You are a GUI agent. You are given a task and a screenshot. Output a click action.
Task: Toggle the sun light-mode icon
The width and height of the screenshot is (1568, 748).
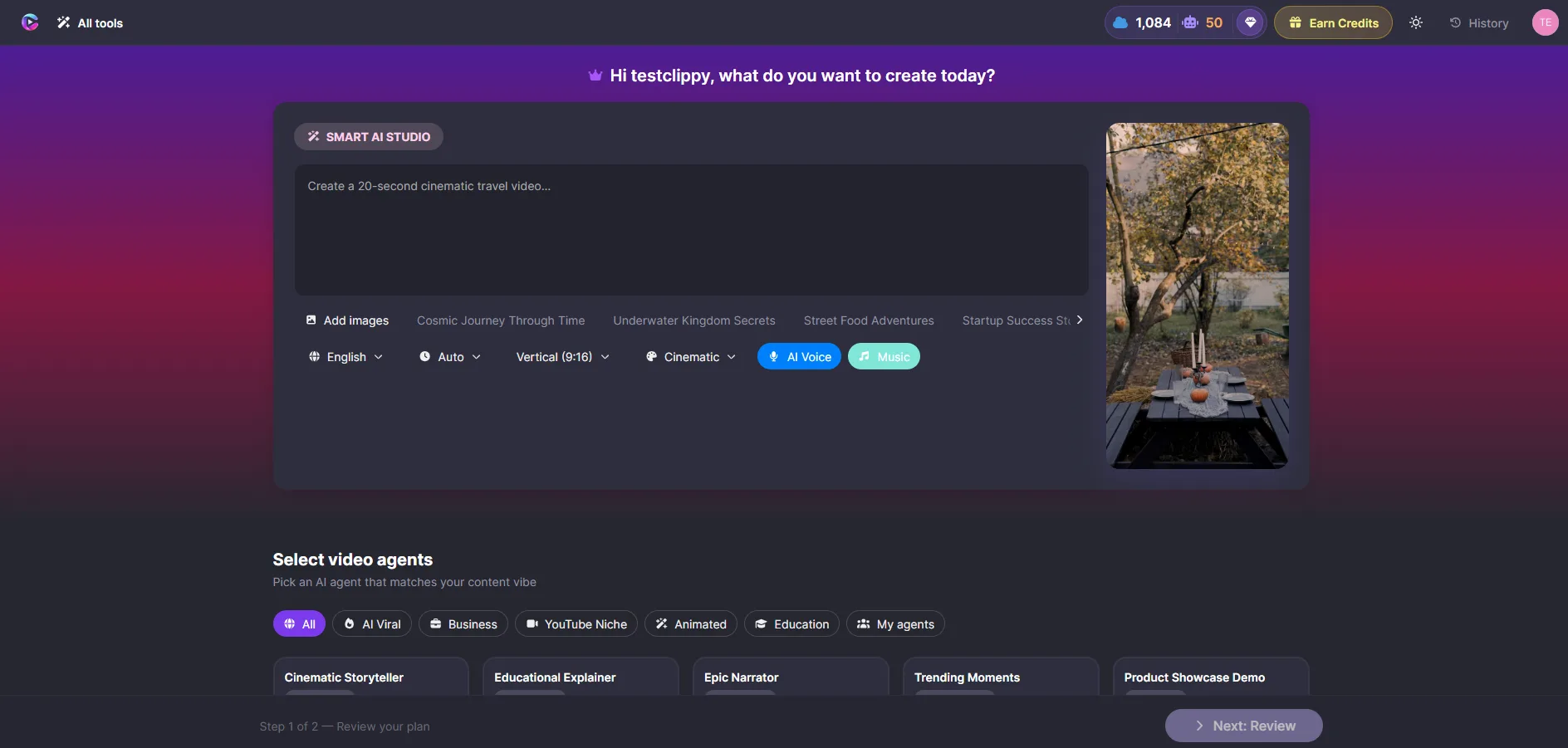click(1416, 22)
